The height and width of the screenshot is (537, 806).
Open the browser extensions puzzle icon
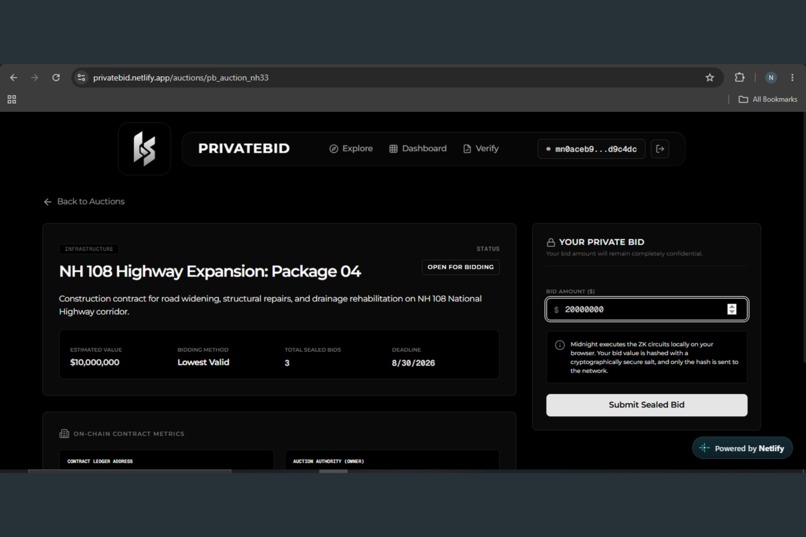[x=739, y=78]
